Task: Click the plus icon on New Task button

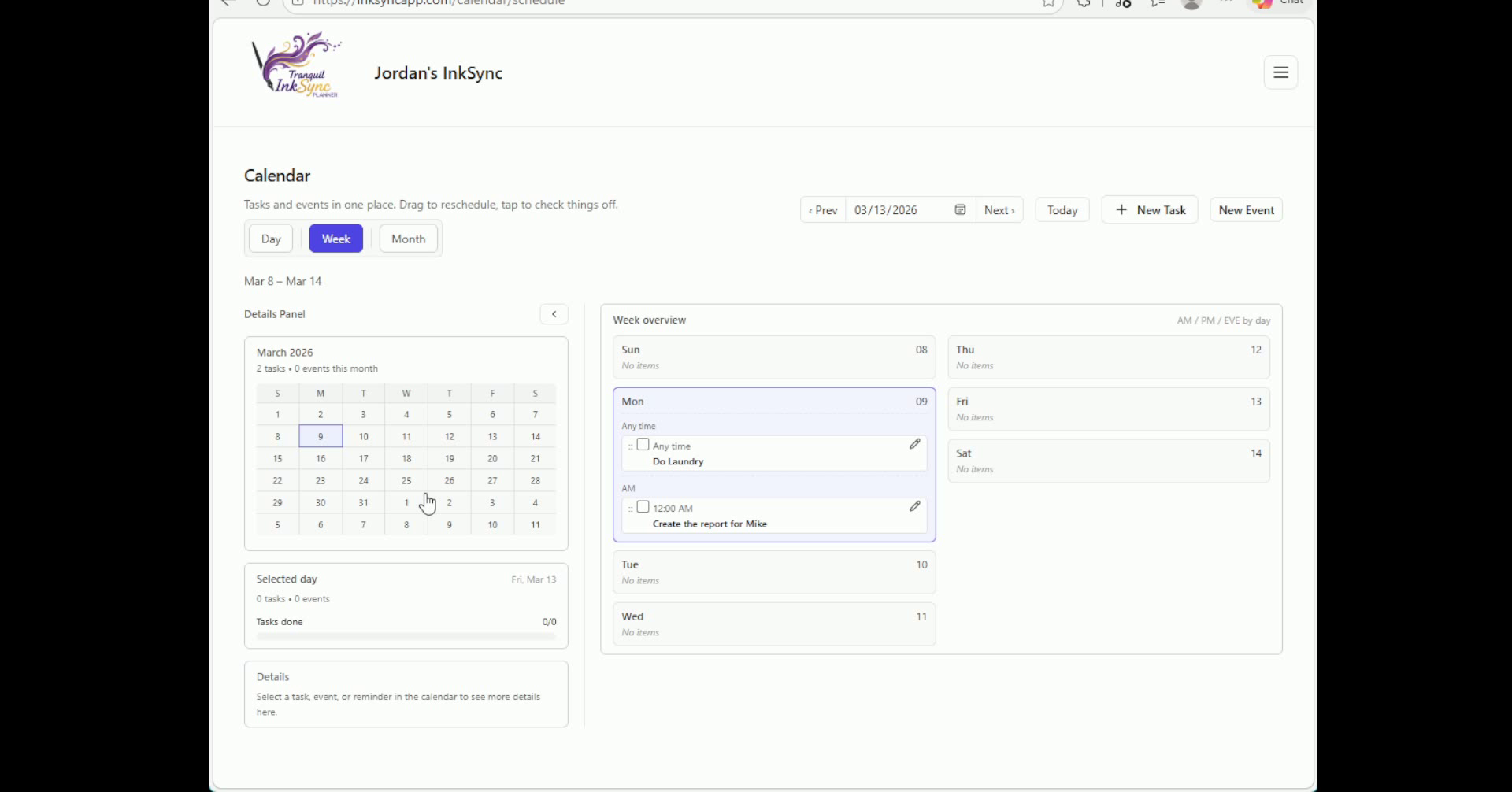Action: (x=1121, y=209)
